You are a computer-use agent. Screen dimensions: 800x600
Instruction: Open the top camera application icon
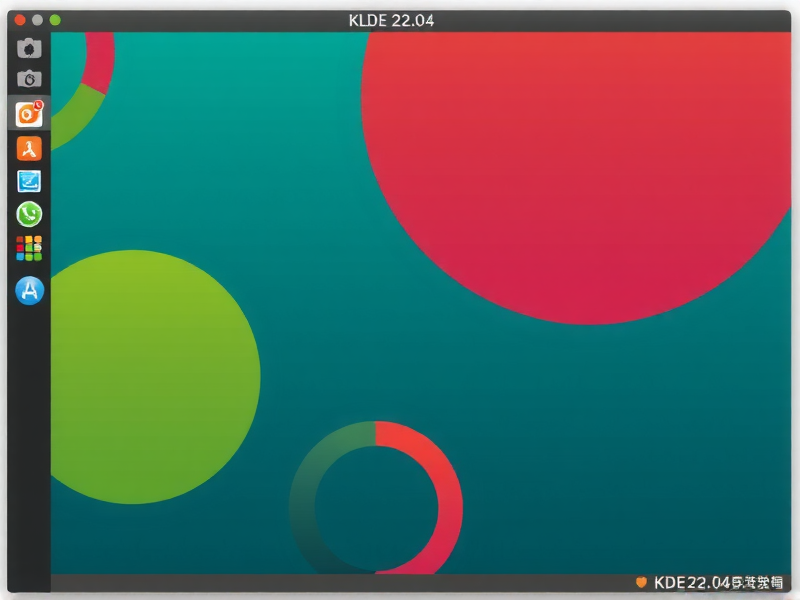tap(28, 46)
